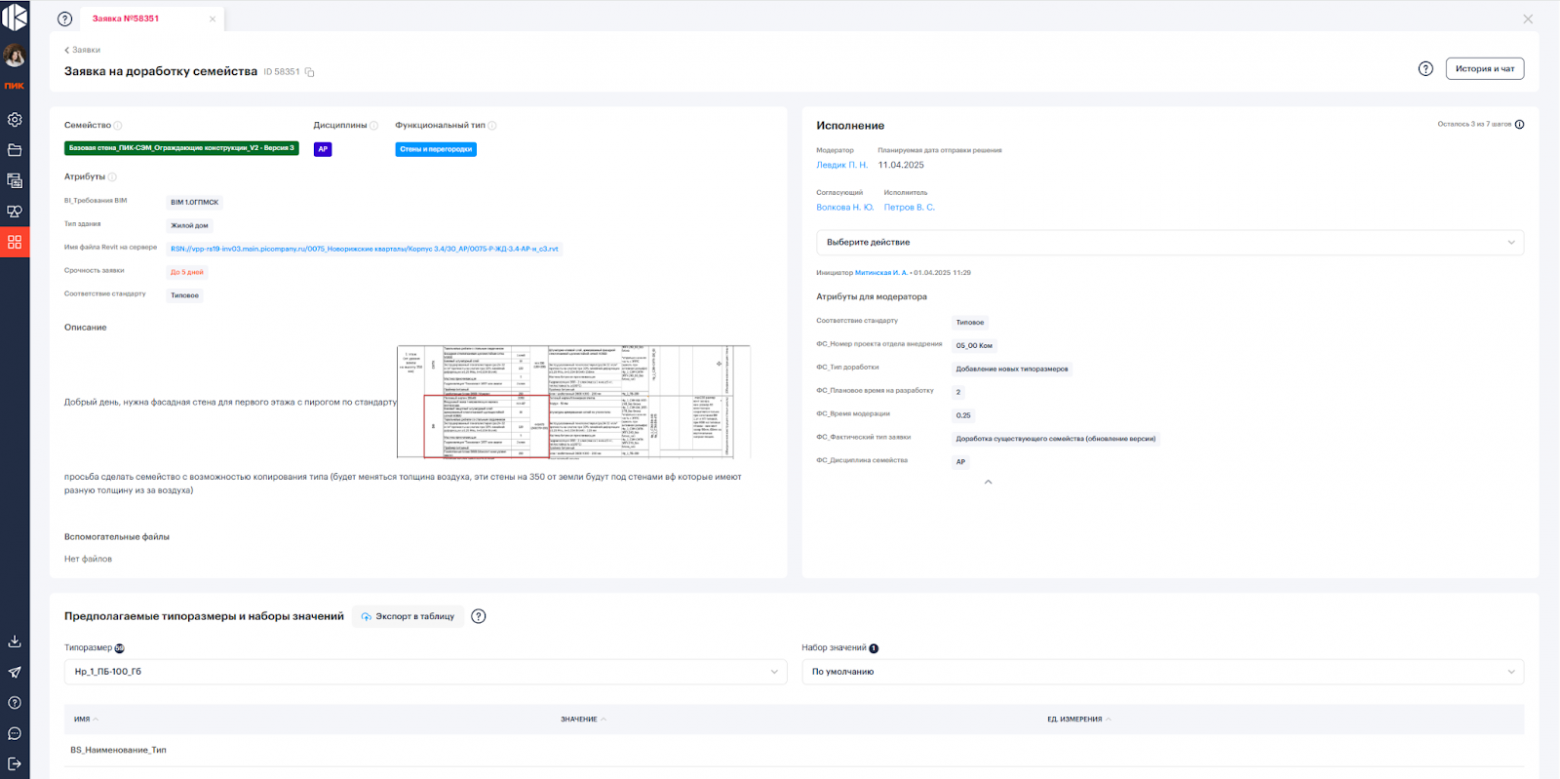Open the 'Набор значений' dropdown
The width and height of the screenshot is (1560, 779).
(x=1162, y=672)
